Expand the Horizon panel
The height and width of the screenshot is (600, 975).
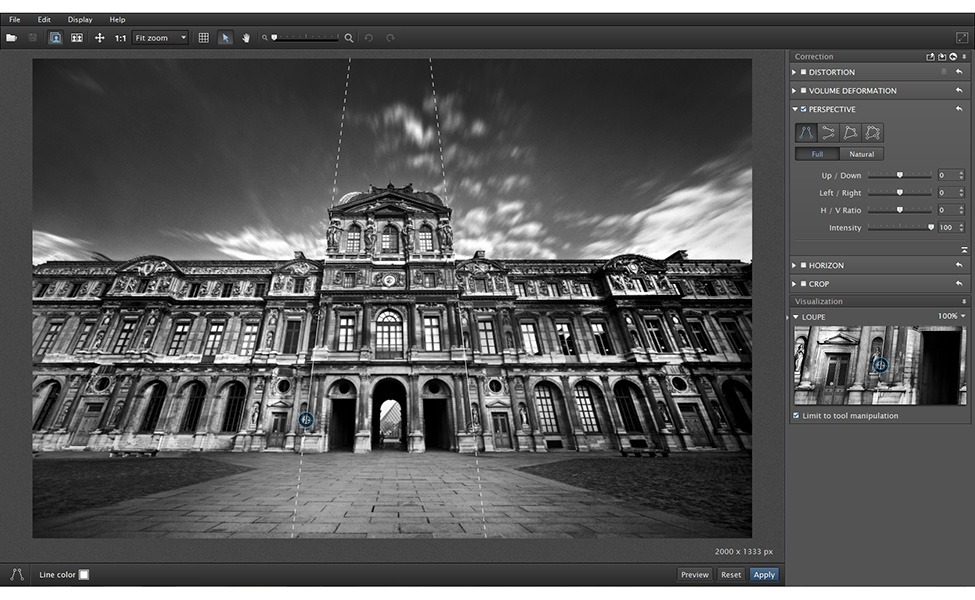click(x=794, y=266)
